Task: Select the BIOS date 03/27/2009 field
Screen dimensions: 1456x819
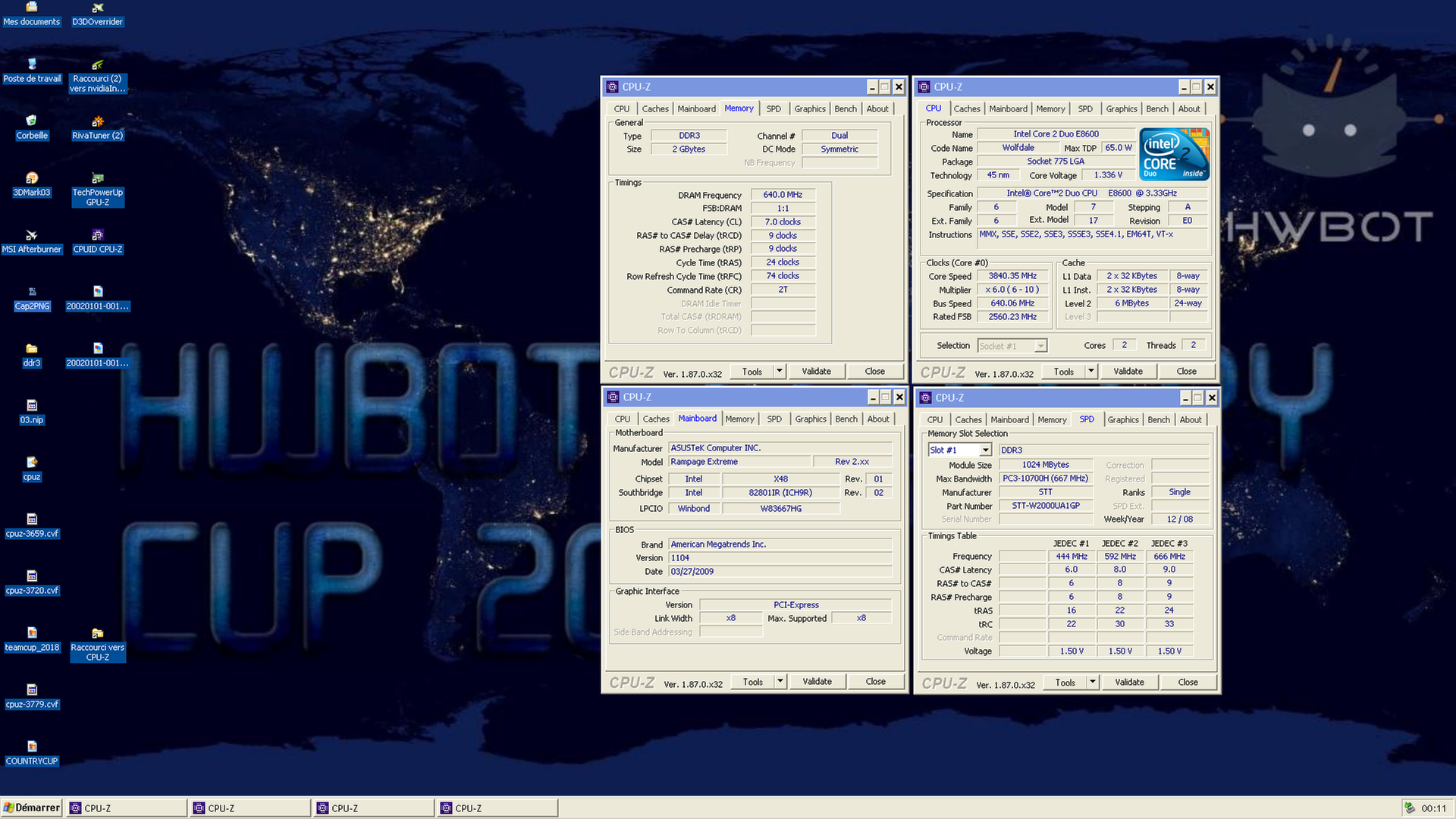Action: [780, 572]
